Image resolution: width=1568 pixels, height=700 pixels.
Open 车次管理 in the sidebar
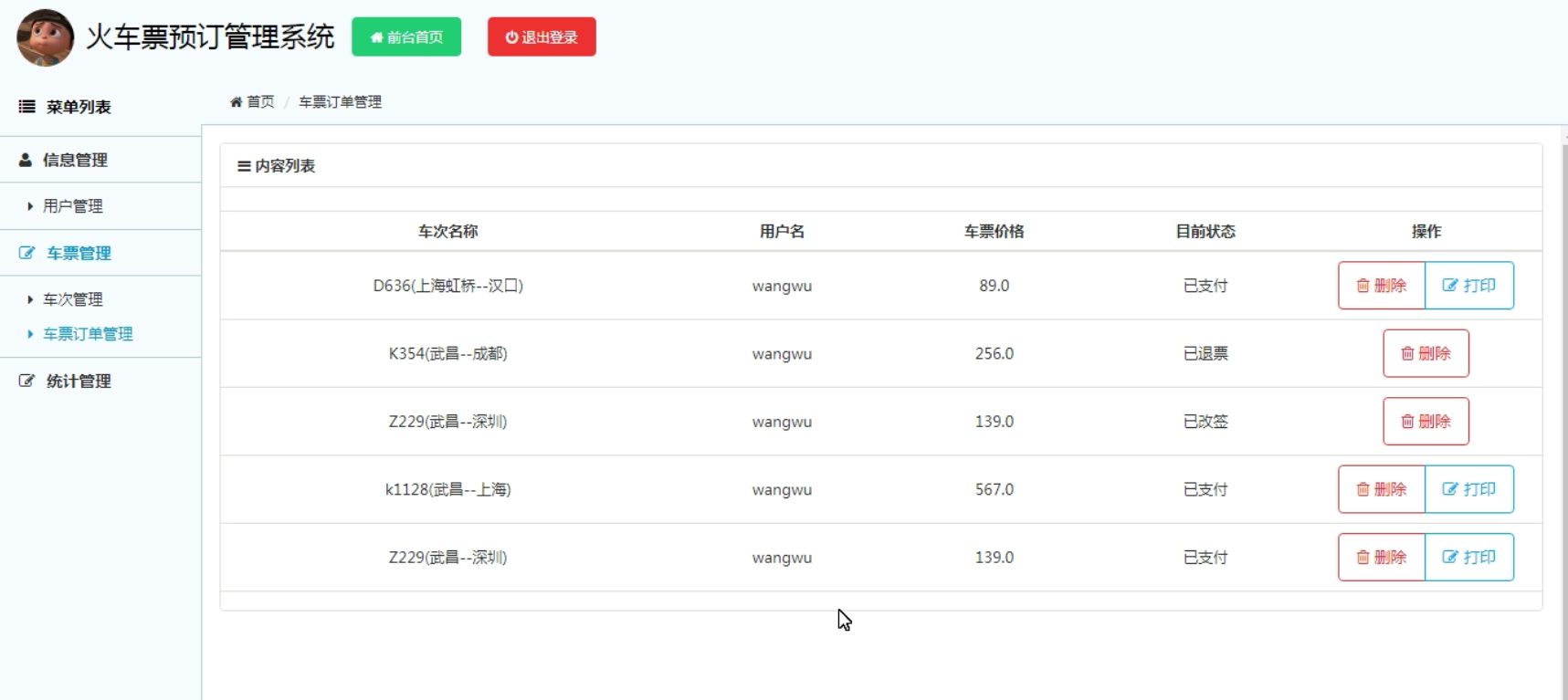(x=73, y=299)
